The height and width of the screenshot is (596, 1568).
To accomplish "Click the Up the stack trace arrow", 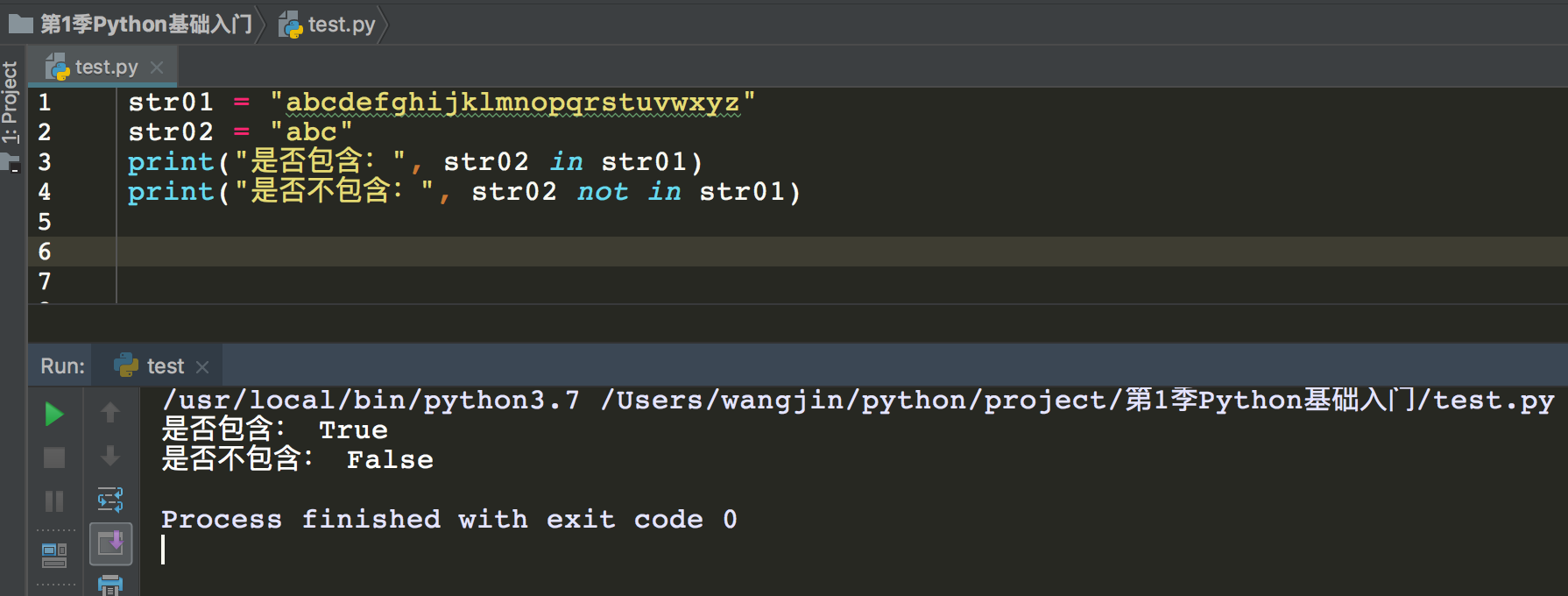I will tap(110, 413).
